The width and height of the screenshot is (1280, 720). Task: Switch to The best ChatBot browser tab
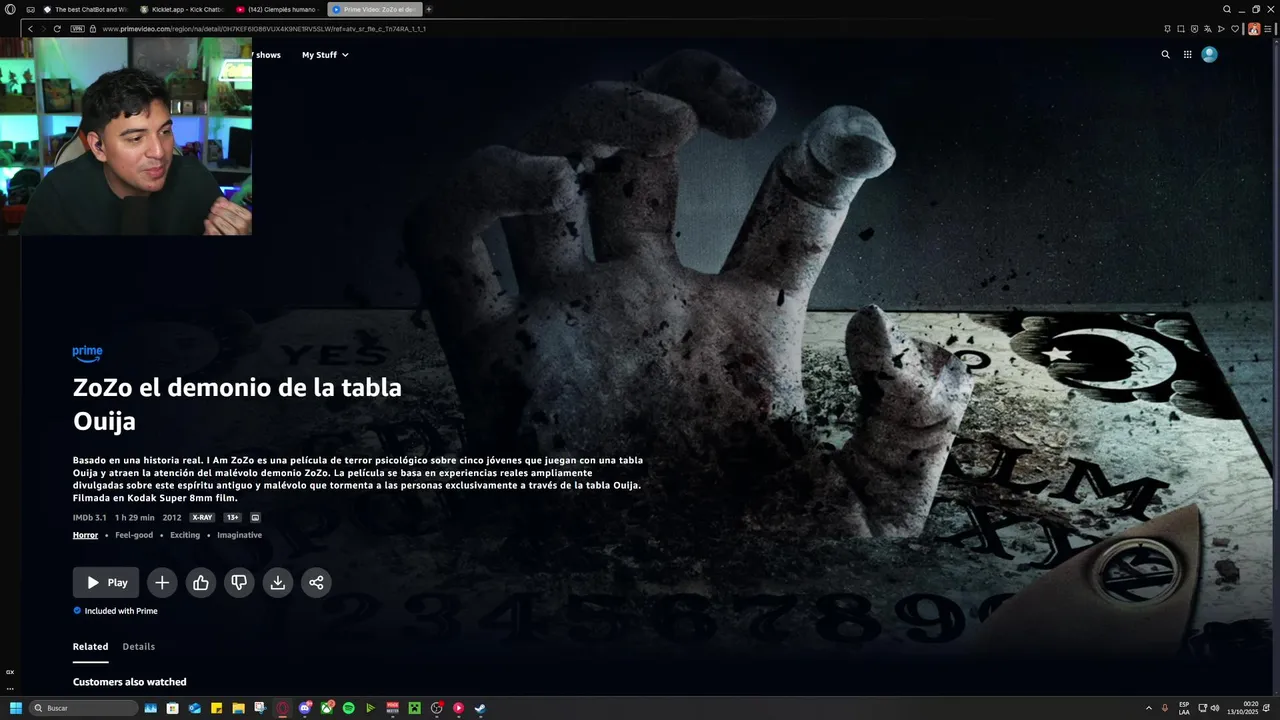tap(84, 9)
